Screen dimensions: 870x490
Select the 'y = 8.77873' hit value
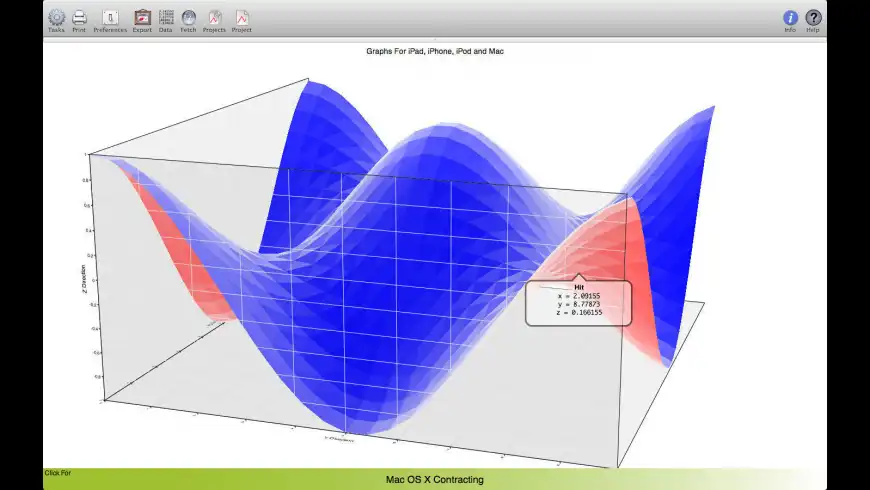[579, 304]
